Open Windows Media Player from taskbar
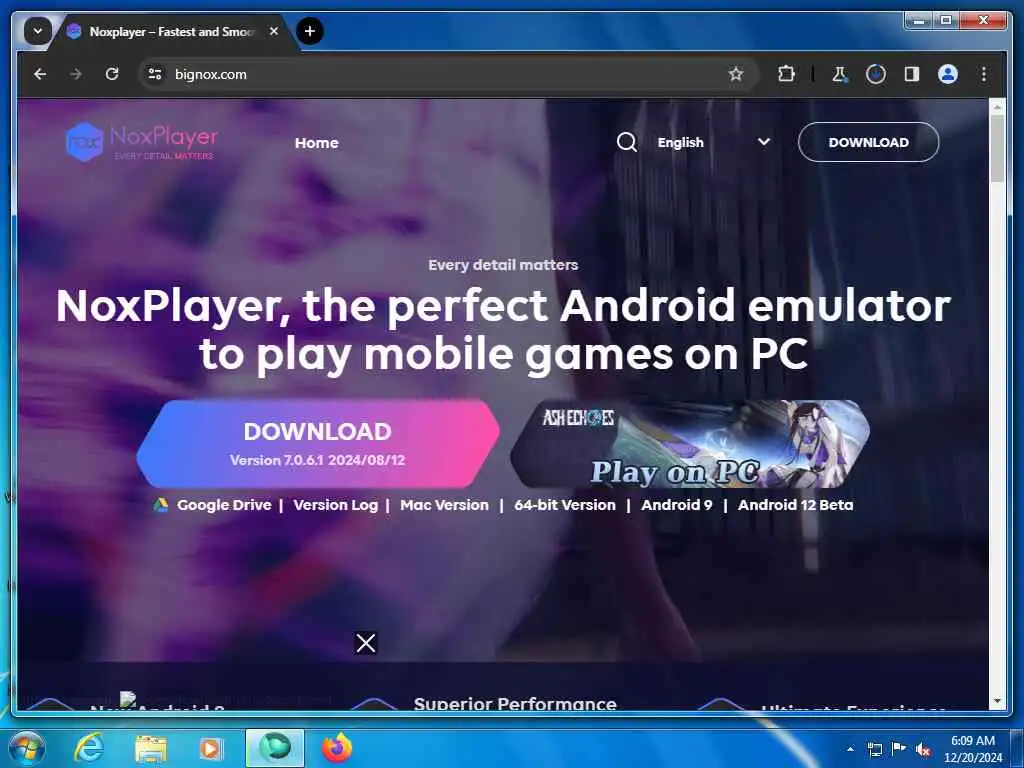 coord(211,748)
